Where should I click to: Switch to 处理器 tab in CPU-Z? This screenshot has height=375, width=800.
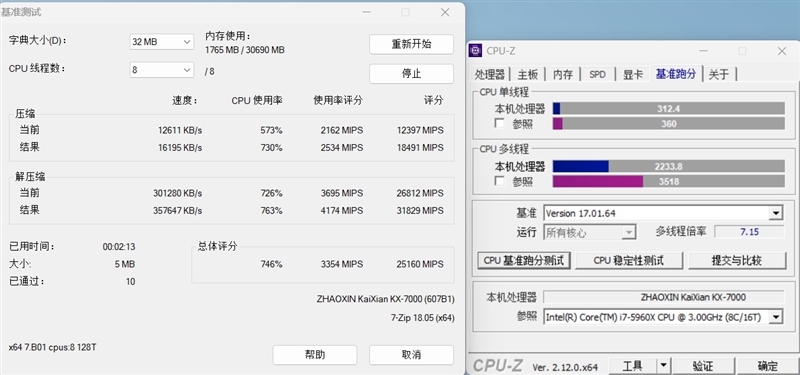click(490, 74)
